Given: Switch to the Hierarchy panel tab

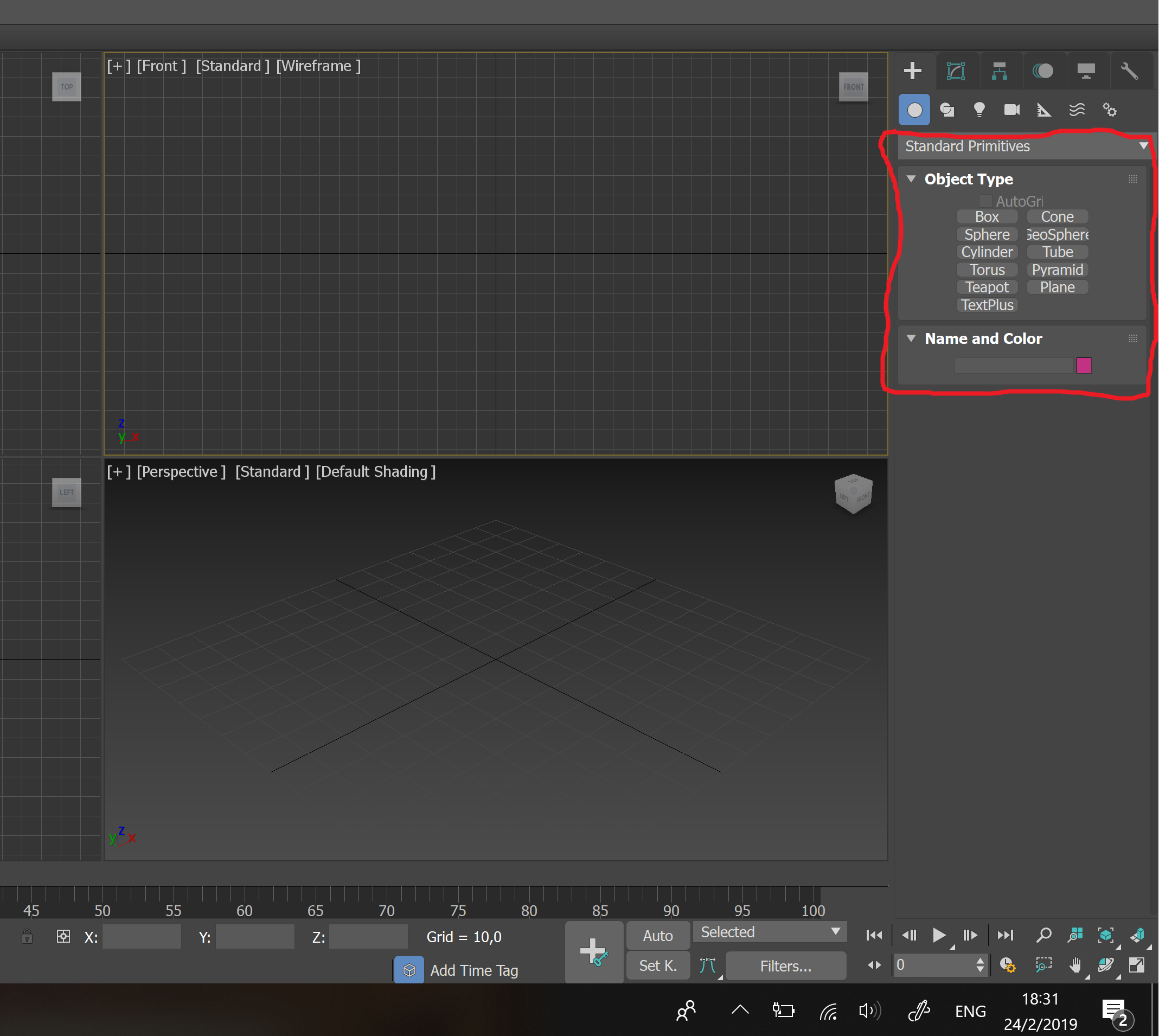Looking at the screenshot, I should (x=999, y=71).
